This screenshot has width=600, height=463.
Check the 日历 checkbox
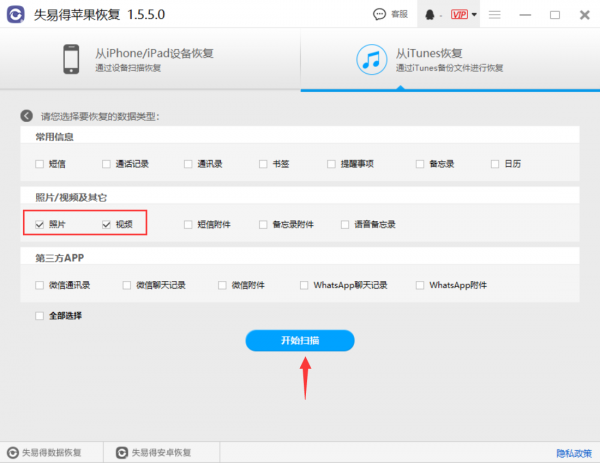point(495,164)
